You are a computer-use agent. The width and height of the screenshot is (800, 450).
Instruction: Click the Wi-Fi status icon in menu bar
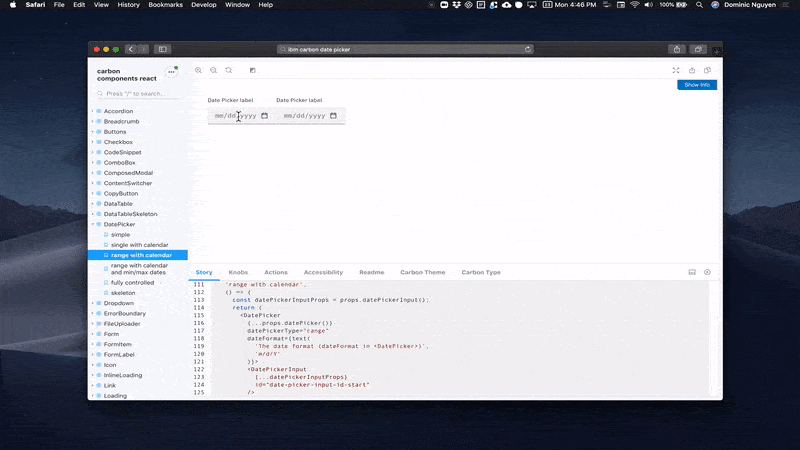pos(635,5)
